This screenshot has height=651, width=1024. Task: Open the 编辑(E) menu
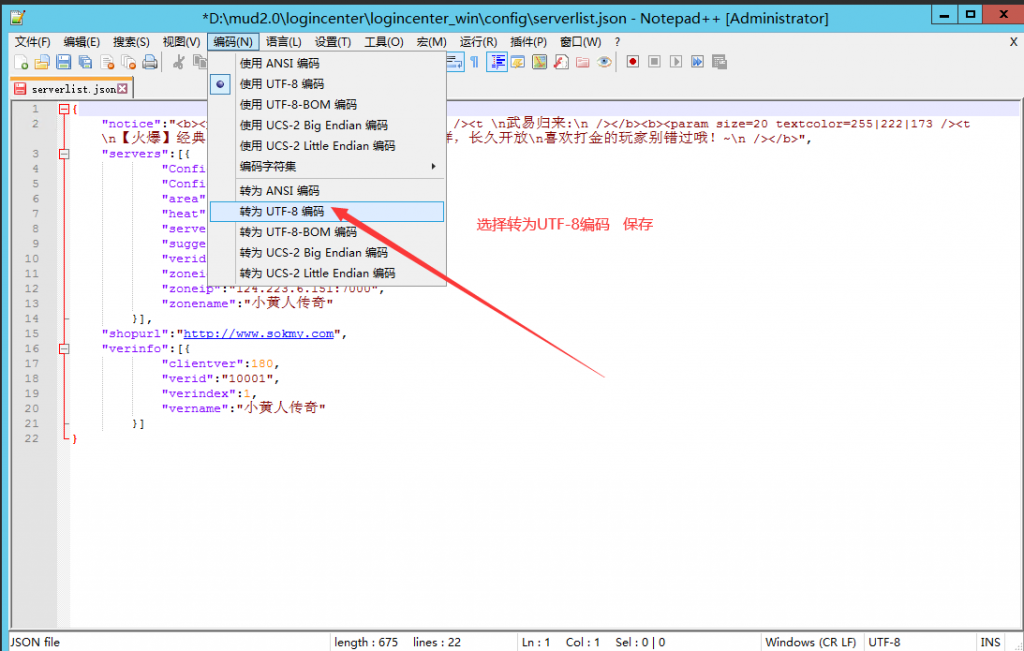[82, 42]
